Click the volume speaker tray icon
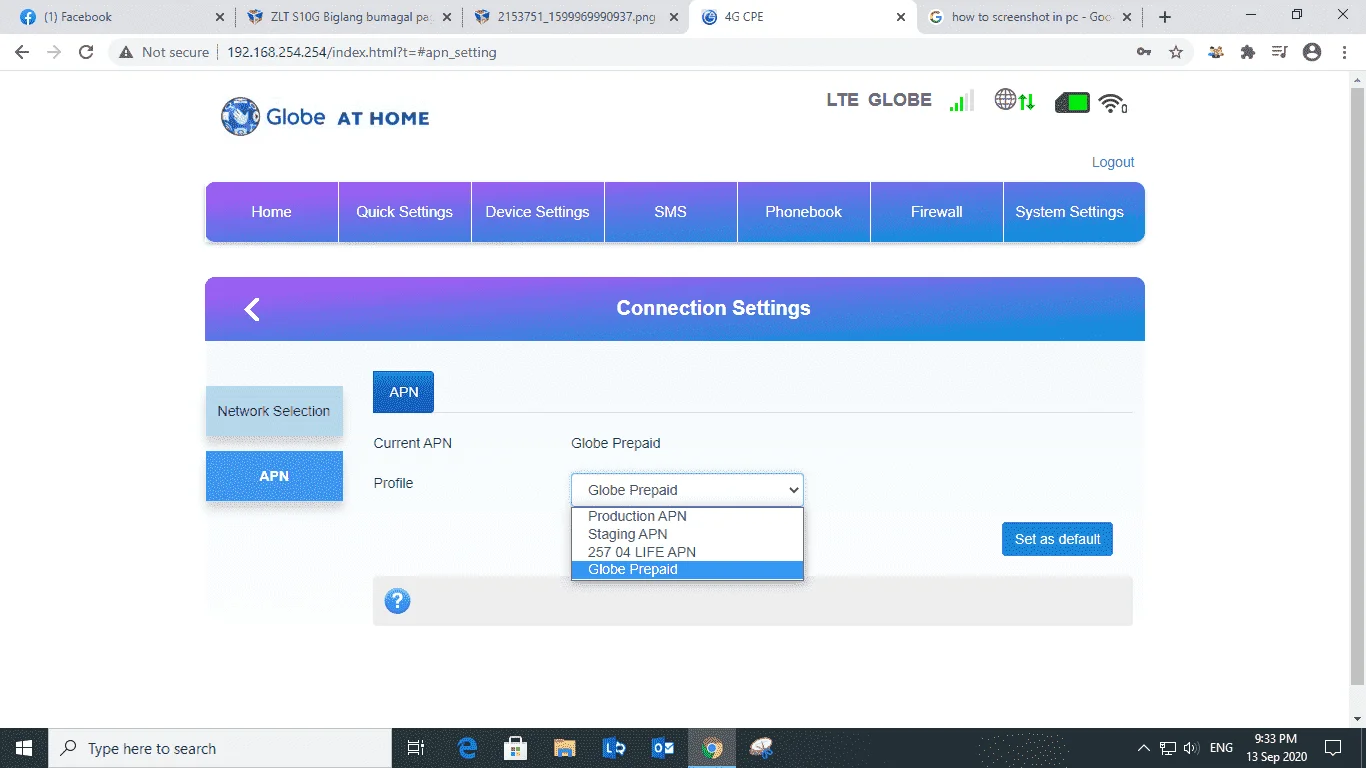 pyautogui.click(x=1191, y=748)
